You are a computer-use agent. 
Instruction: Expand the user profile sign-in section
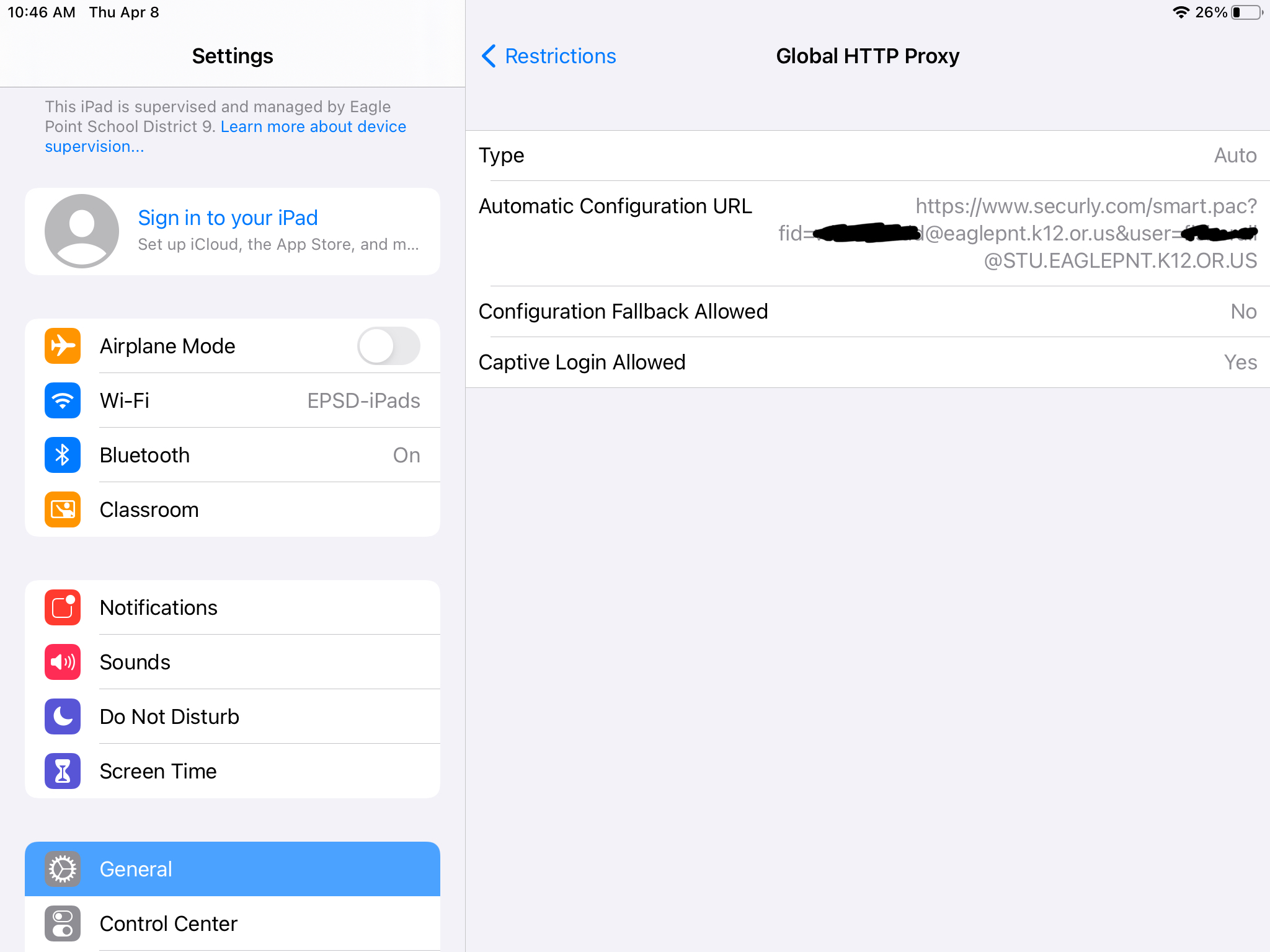[233, 231]
